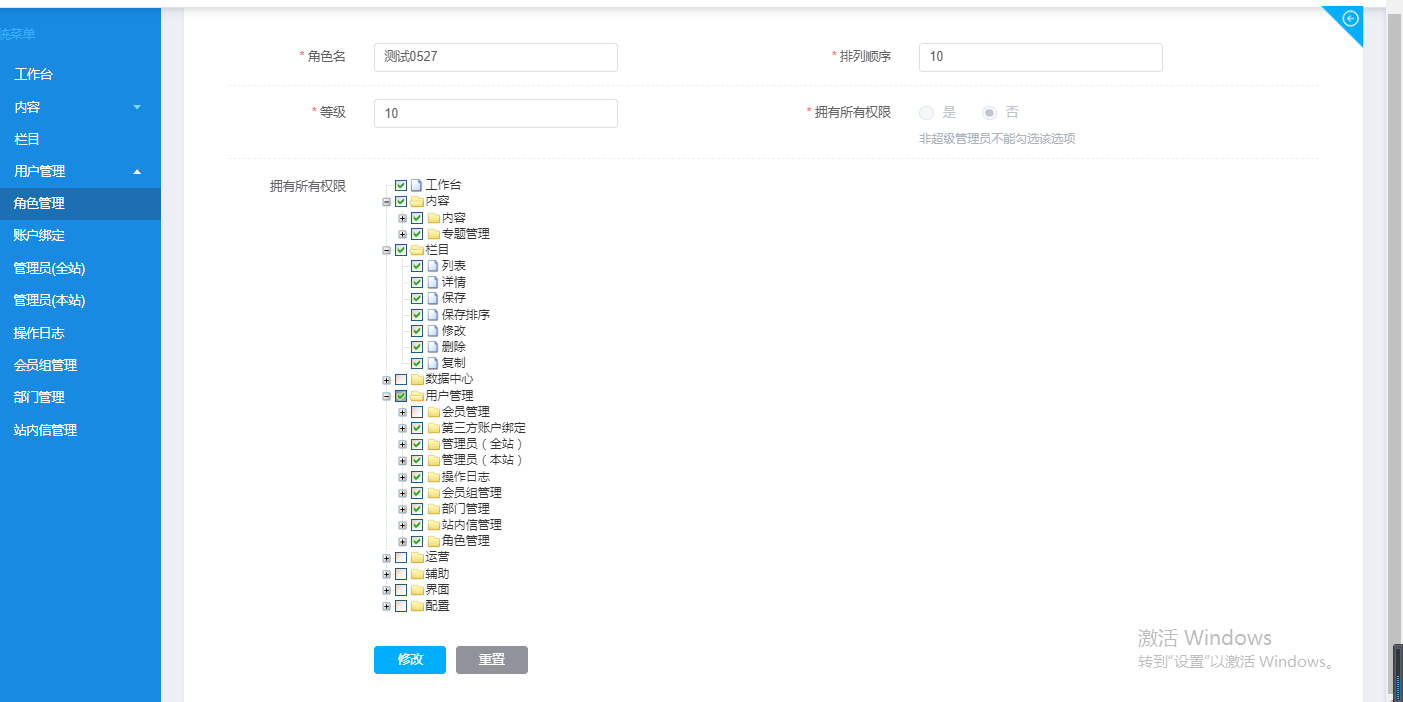
Task: Expand the 数据中心 tree node
Action: point(386,380)
